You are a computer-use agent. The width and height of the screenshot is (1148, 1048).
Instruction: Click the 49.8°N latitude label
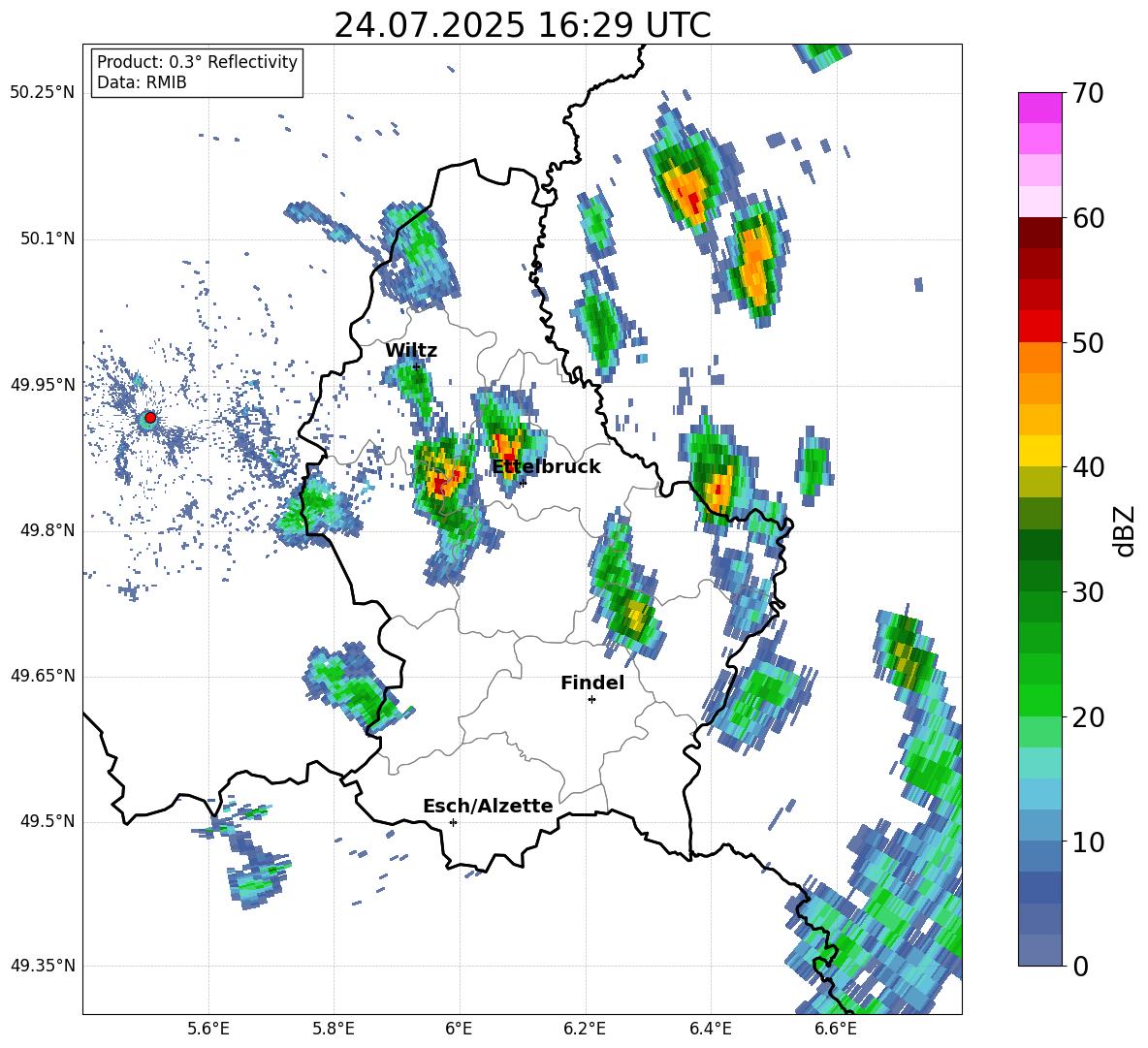(x=48, y=530)
